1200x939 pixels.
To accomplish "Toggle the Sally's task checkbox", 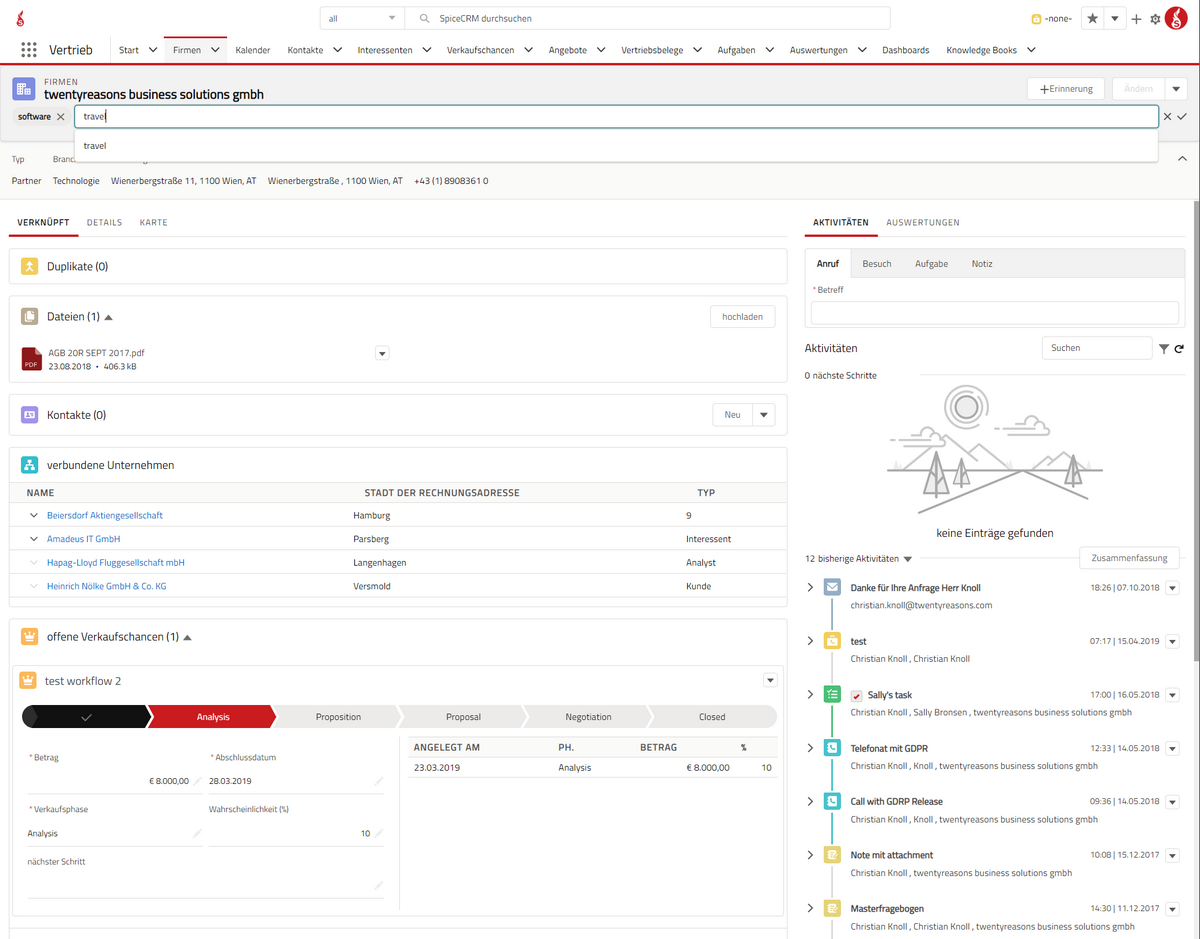I will coord(857,696).
